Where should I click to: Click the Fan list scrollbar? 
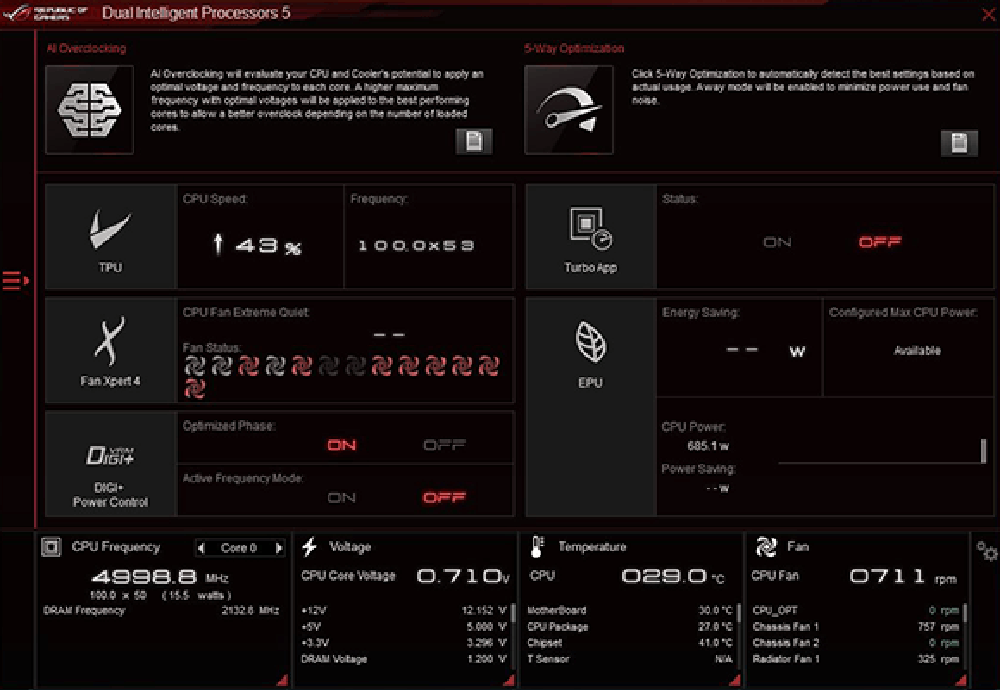pos(965,613)
